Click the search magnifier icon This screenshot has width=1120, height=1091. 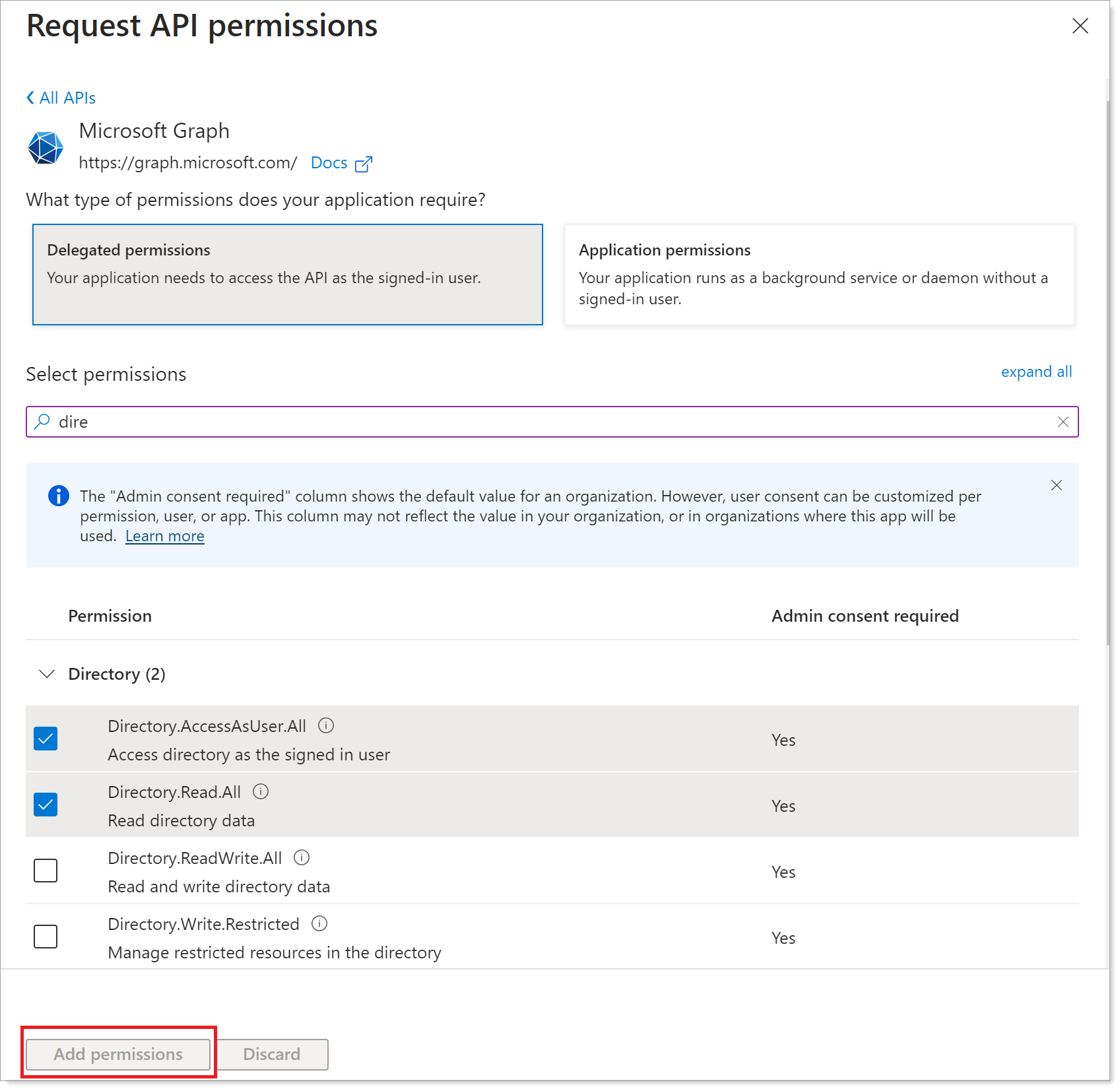(42, 421)
